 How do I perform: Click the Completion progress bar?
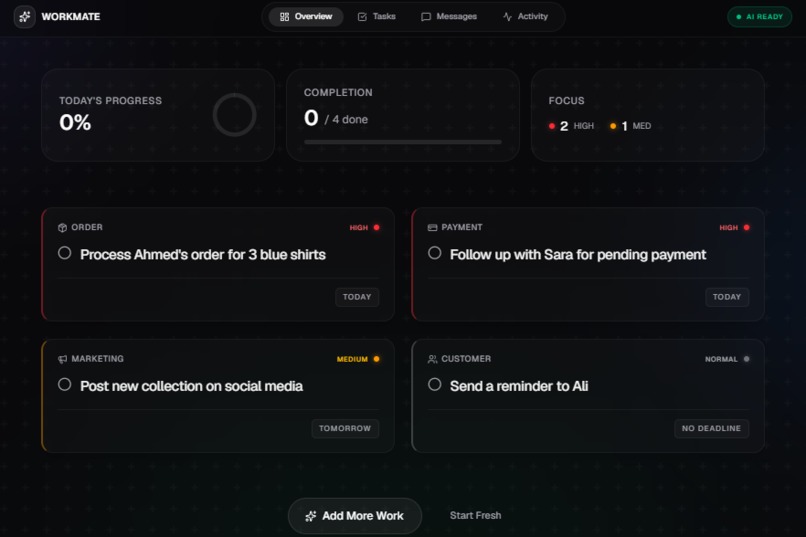(x=402, y=142)
